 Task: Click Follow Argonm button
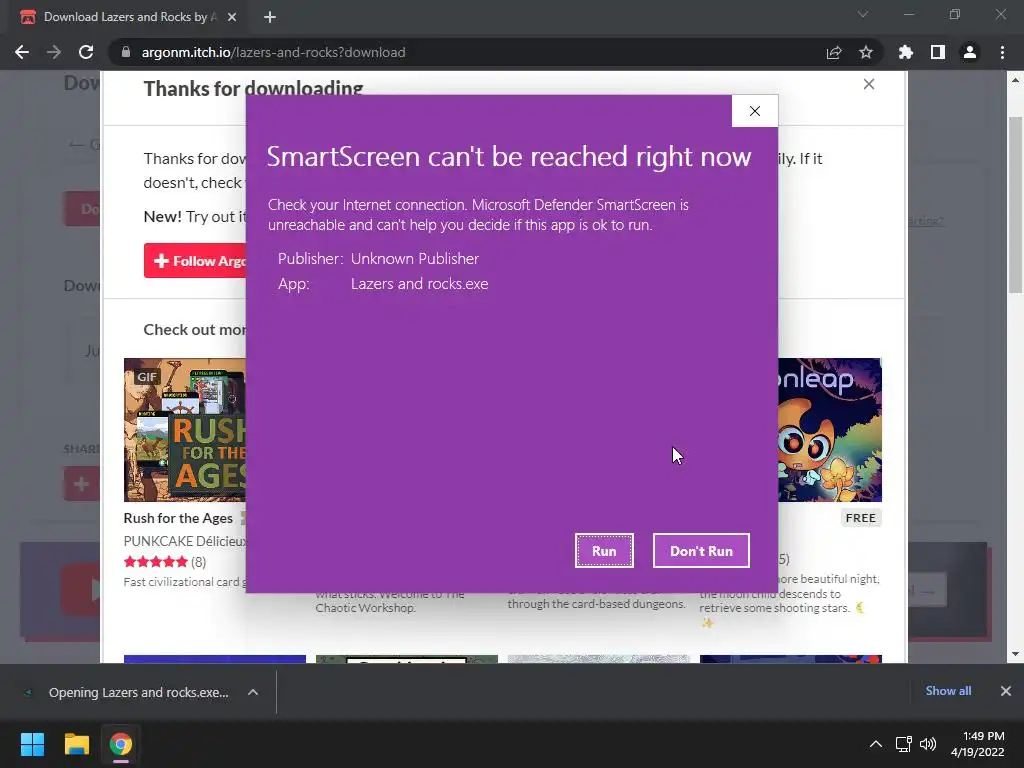coord(195,261)
